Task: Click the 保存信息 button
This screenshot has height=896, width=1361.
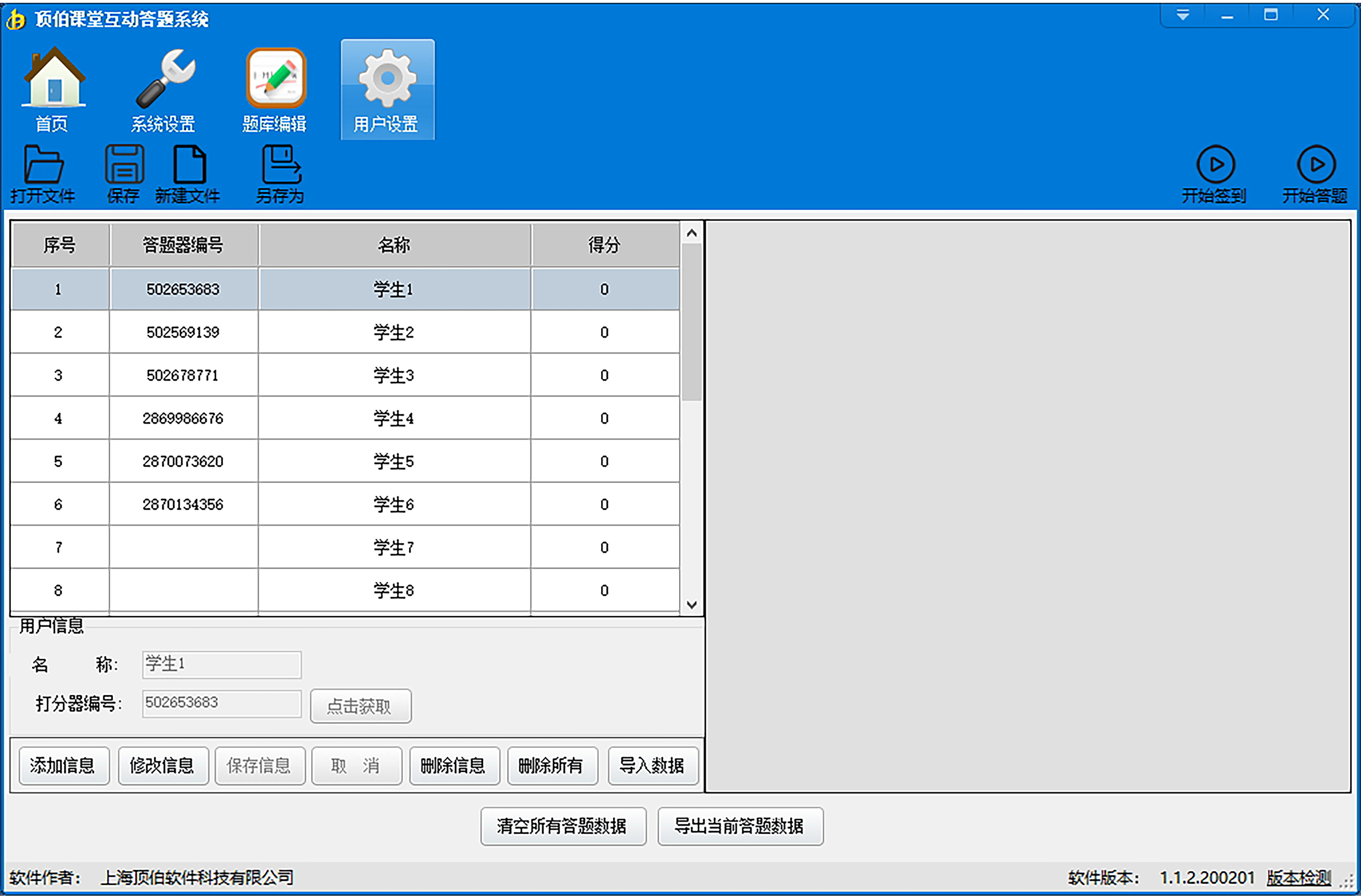Action: (x=260, y=766)
